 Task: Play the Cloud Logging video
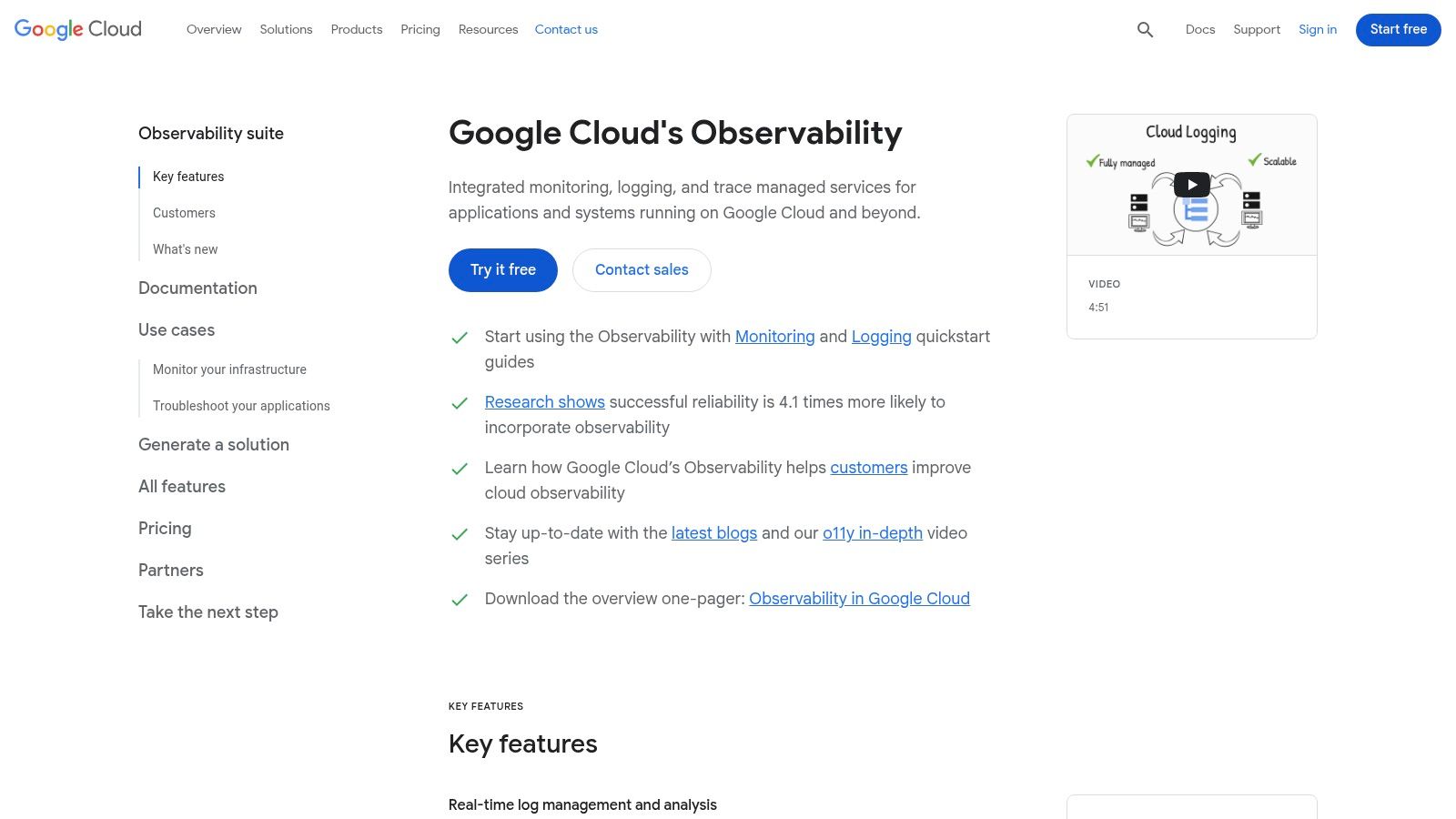point(1191,184)
